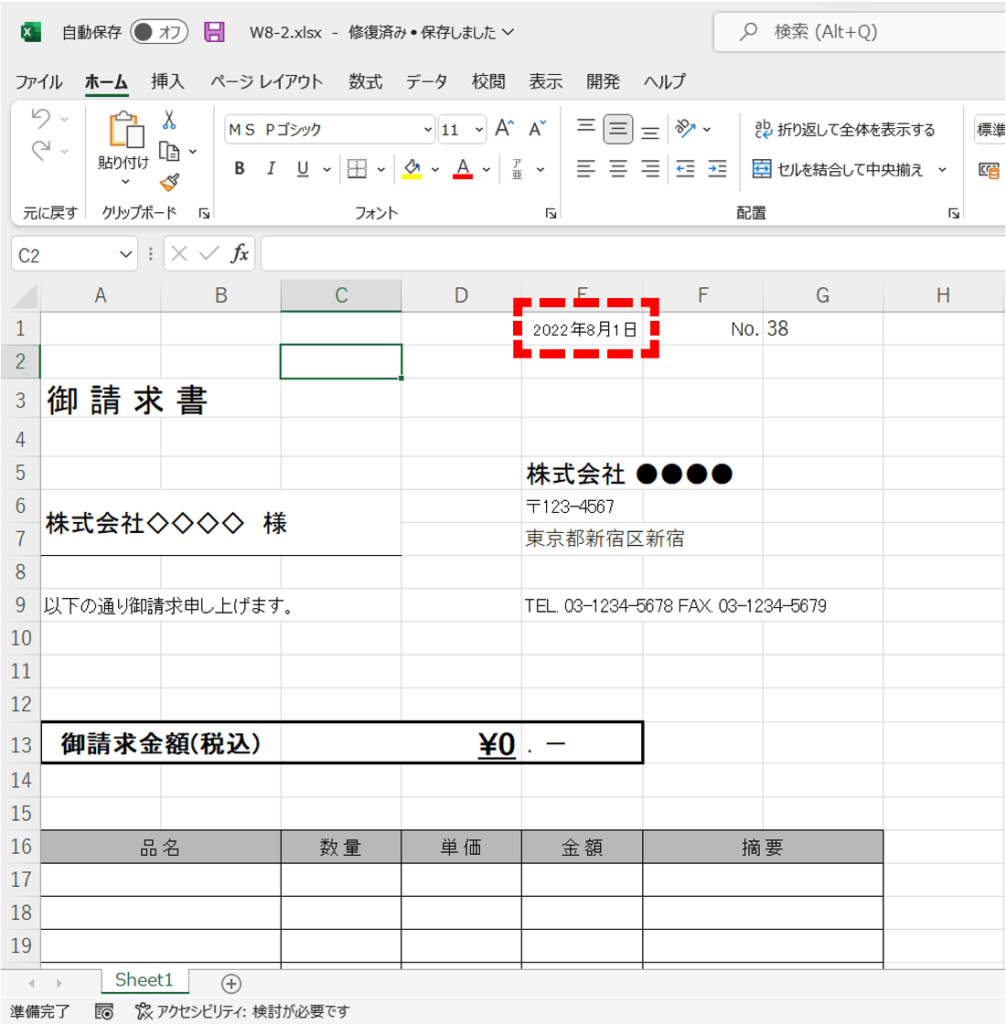This screenshot has width=1006, height=1024.
Task: Click the Insert Function fx icon
Action: [240, 254]
